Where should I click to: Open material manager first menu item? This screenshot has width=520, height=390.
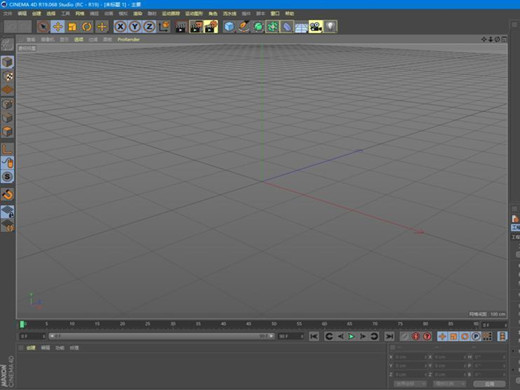31,348
